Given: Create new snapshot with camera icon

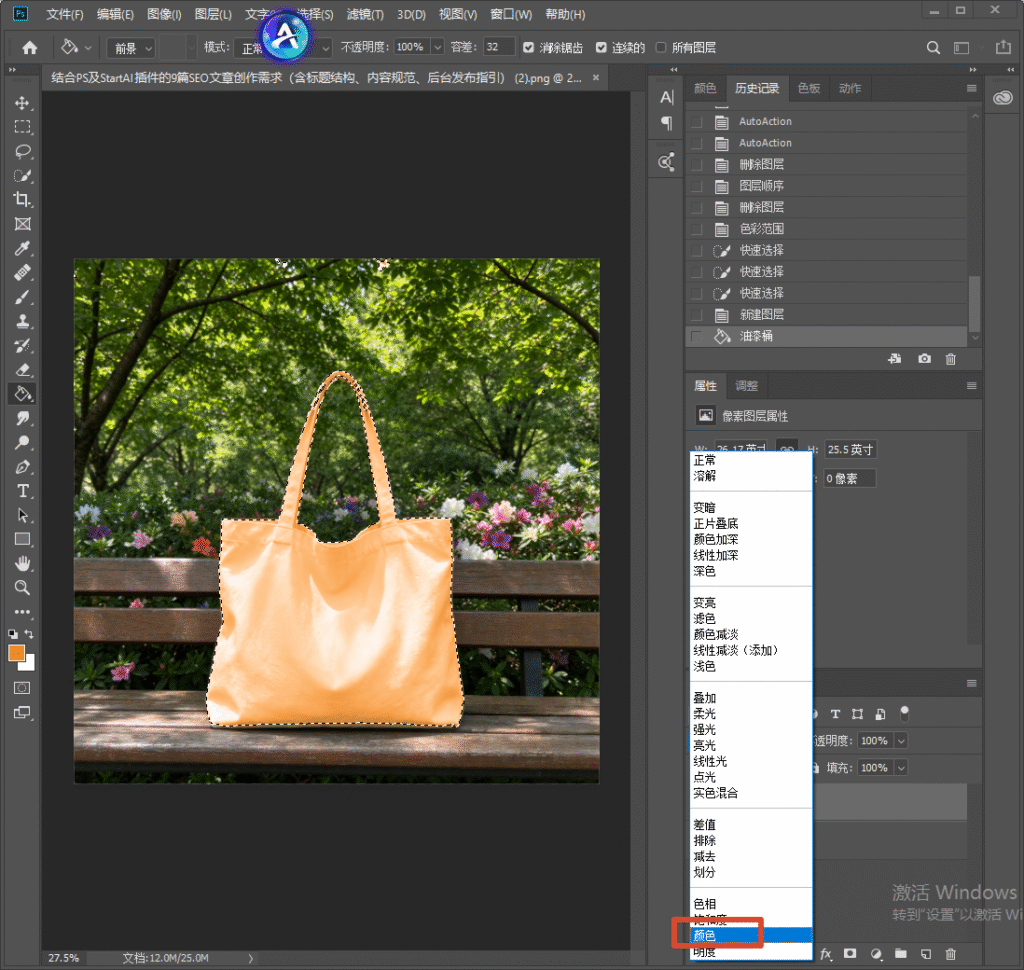Looking at the screenshot, I should point(924,359).
